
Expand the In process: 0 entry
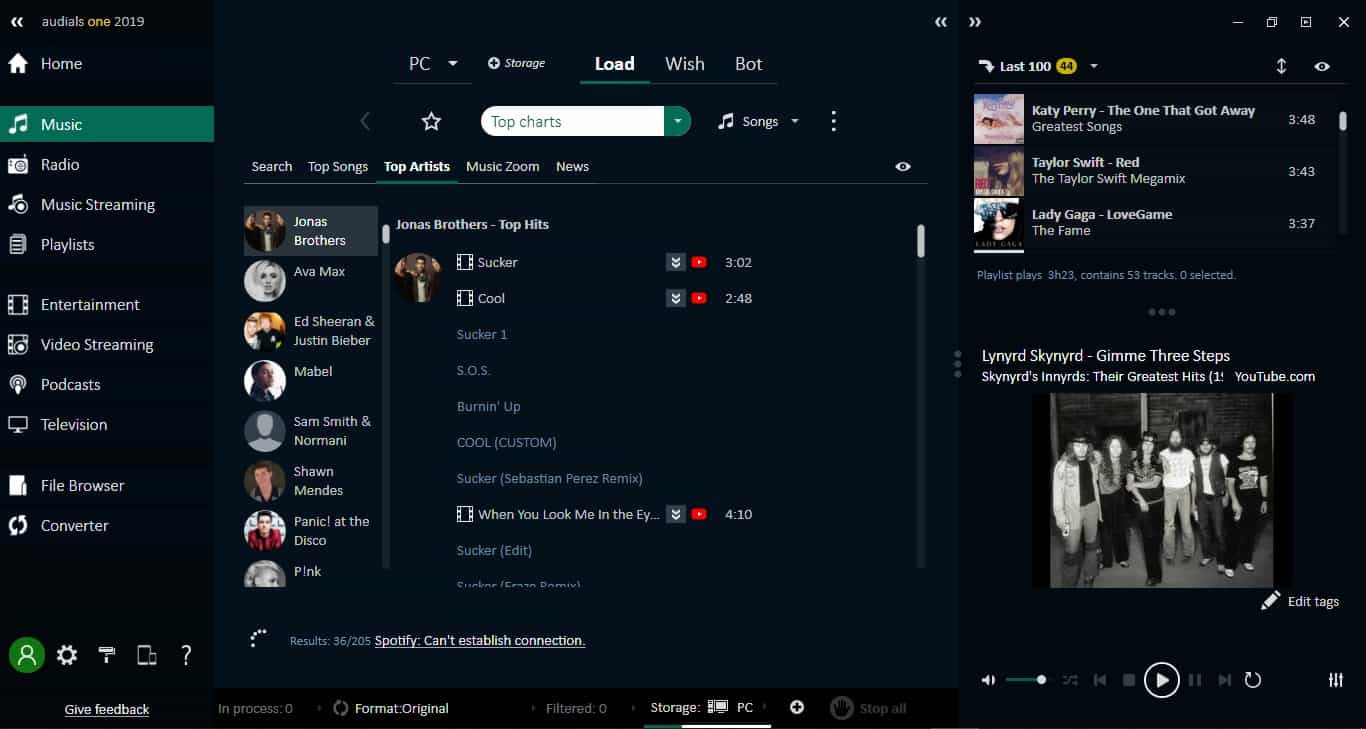point(255,708)
